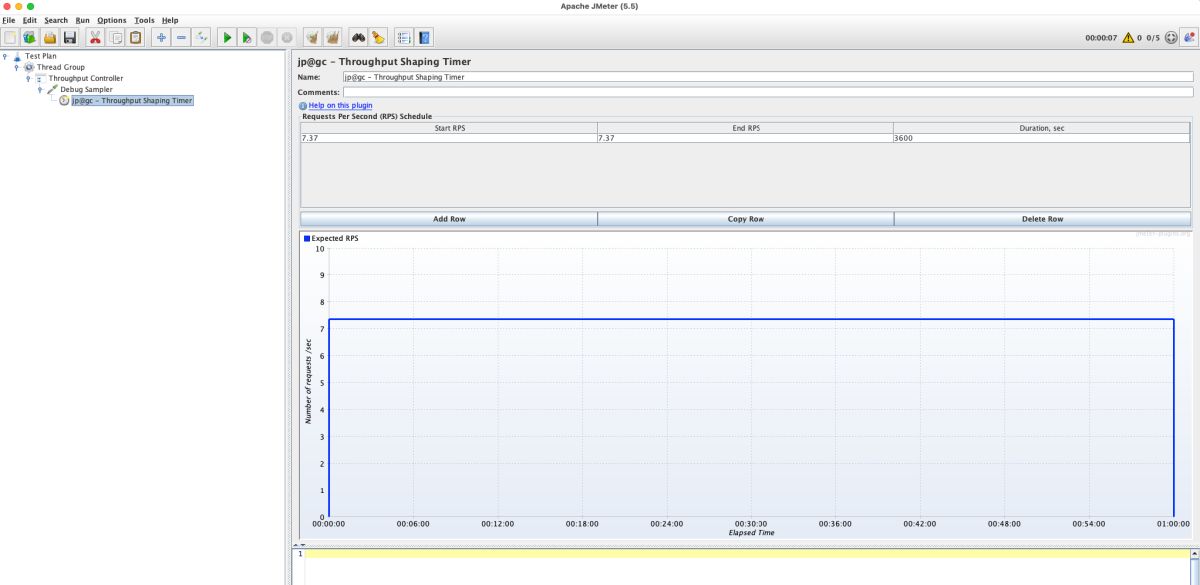Click the Shutdown test icon
Image resolution: width=1200 pixels, height=585 pixels.
(x=287, y=37)
